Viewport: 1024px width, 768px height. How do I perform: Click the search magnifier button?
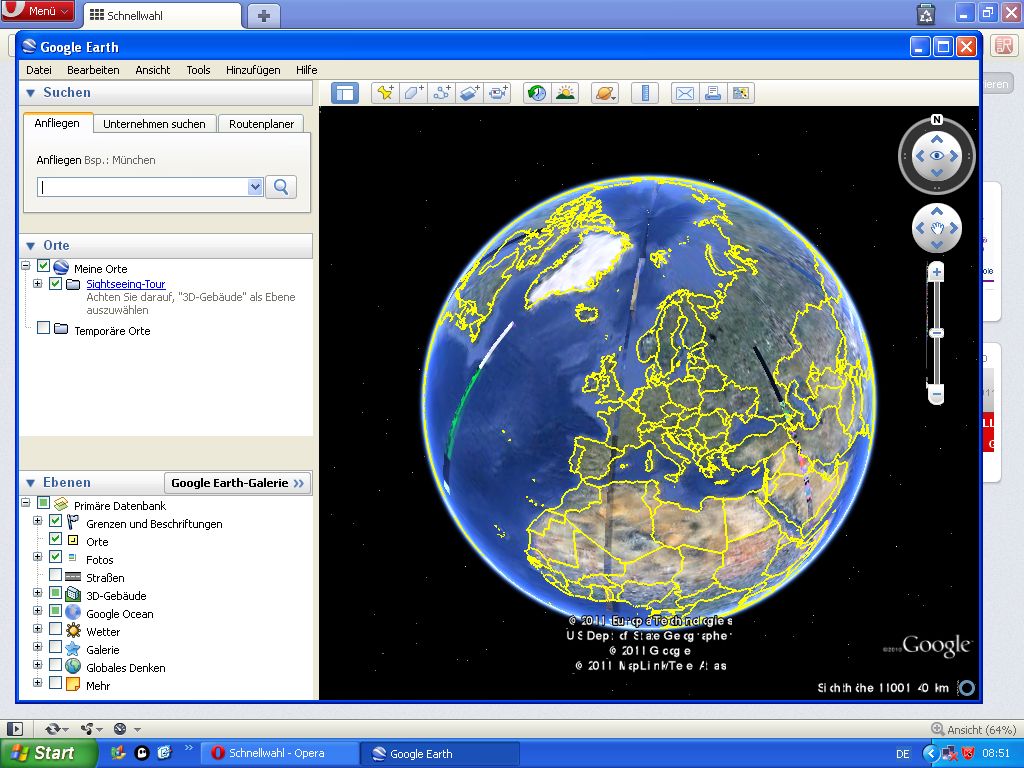(281, 187)
